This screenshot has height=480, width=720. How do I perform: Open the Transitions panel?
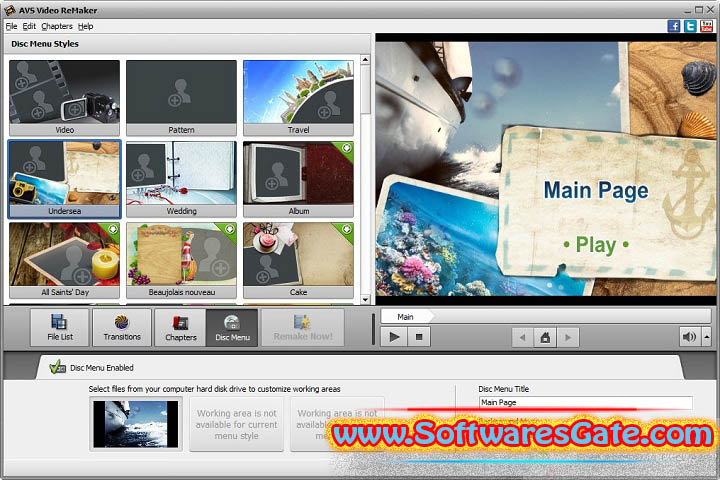[x=122, y=328]
